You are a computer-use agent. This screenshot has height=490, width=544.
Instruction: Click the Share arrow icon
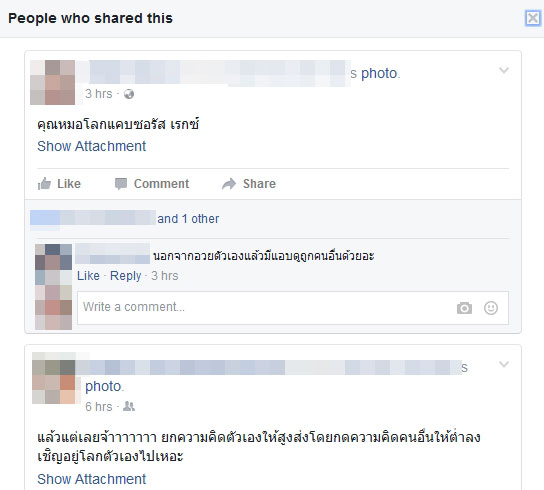pyautogui.click(x=229, y=184)
